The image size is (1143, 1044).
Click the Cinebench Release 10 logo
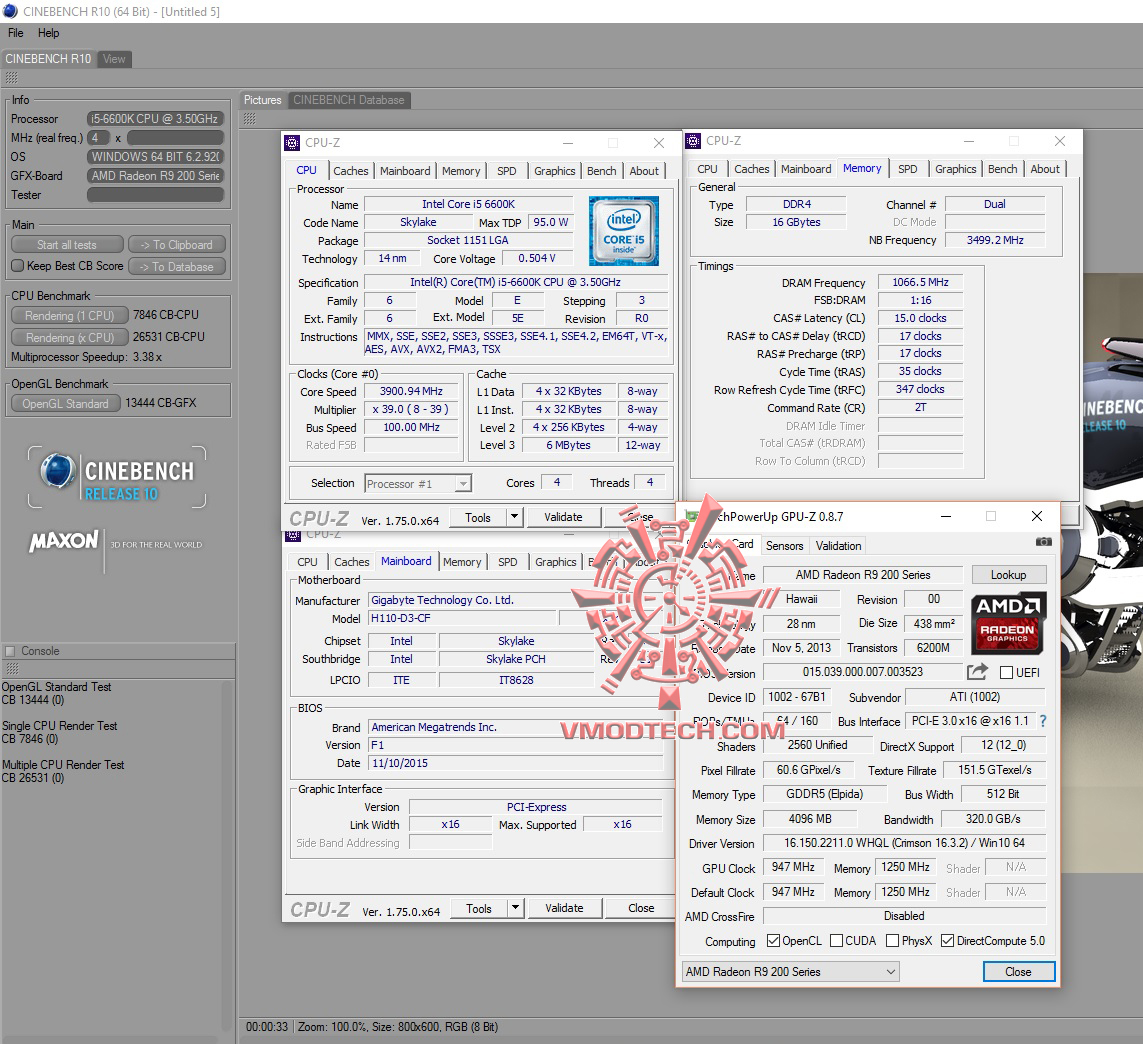[x=117, y=477]
